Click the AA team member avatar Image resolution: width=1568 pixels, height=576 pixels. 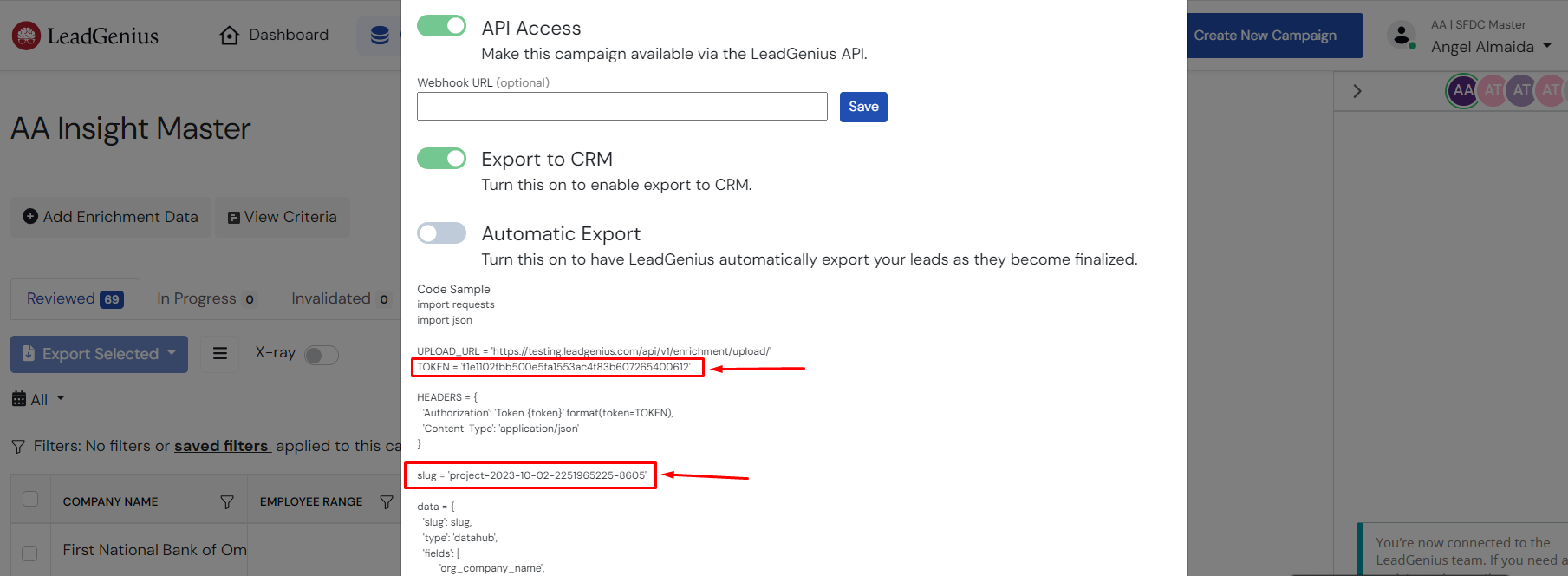(x=1463, y=90)
